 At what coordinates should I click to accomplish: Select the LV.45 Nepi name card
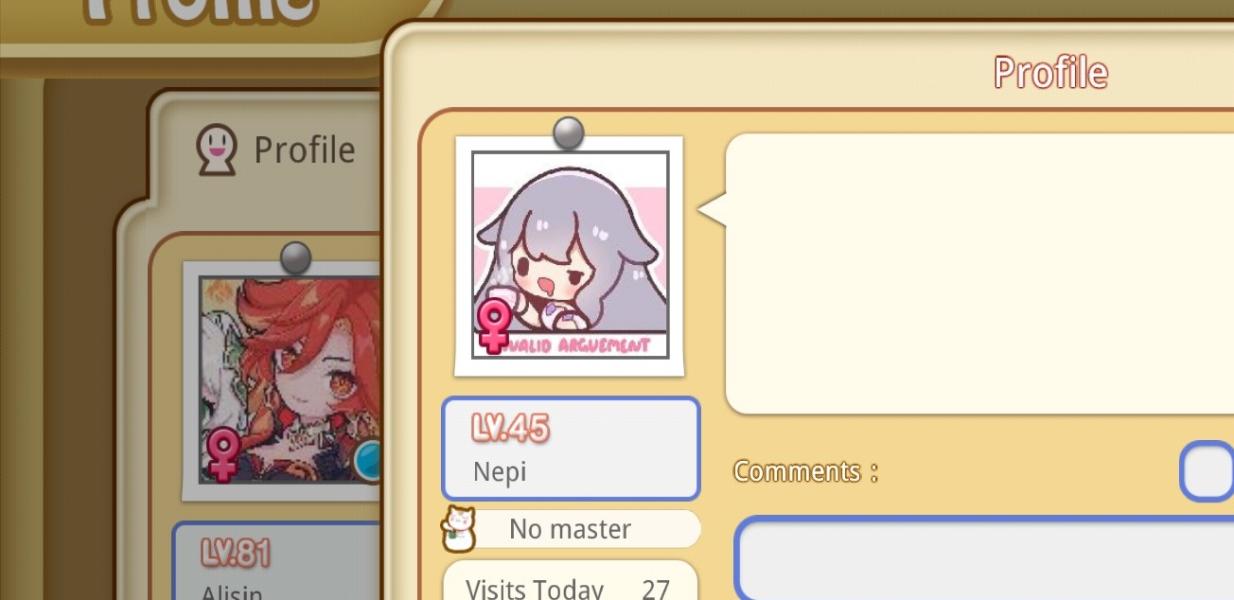click(570, 449)
